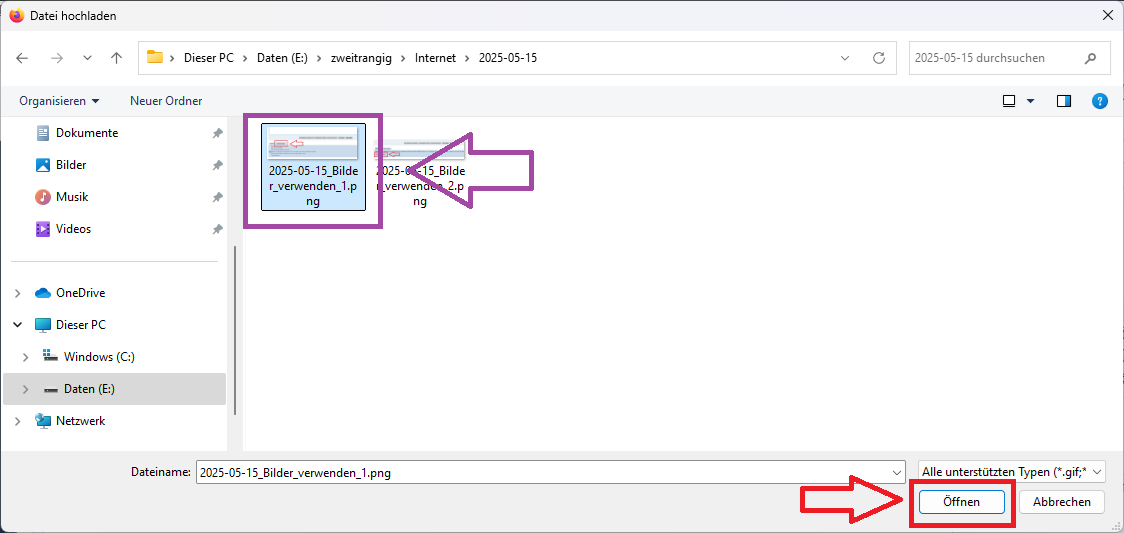Click the pin icon beside Bilder

pyautogui.click(x=217, y=165)
